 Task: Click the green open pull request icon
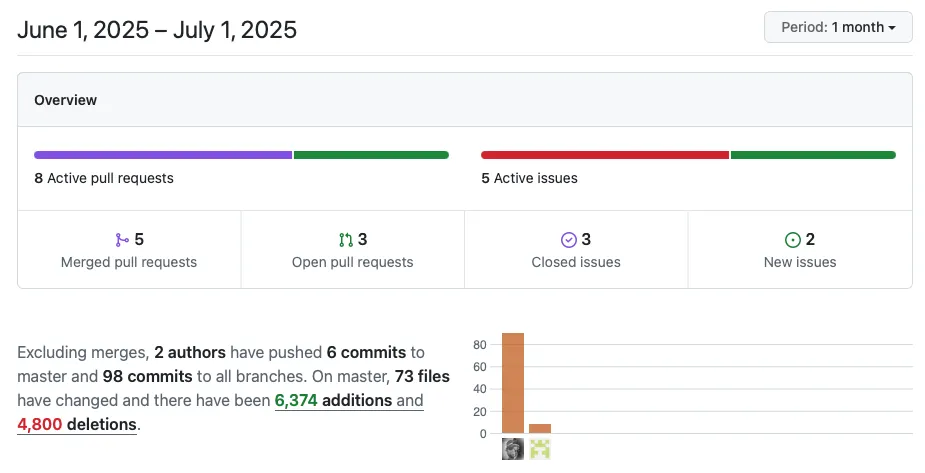pyautogui.click(x=346, y=239)
